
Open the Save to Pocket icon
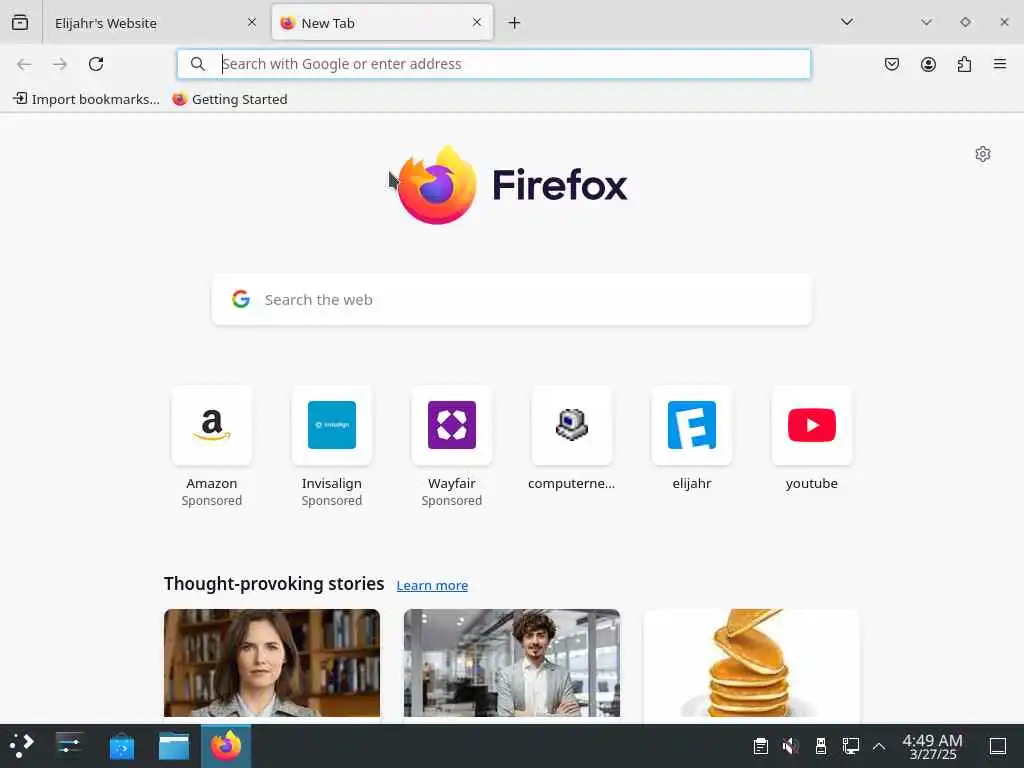pos(892,64)
